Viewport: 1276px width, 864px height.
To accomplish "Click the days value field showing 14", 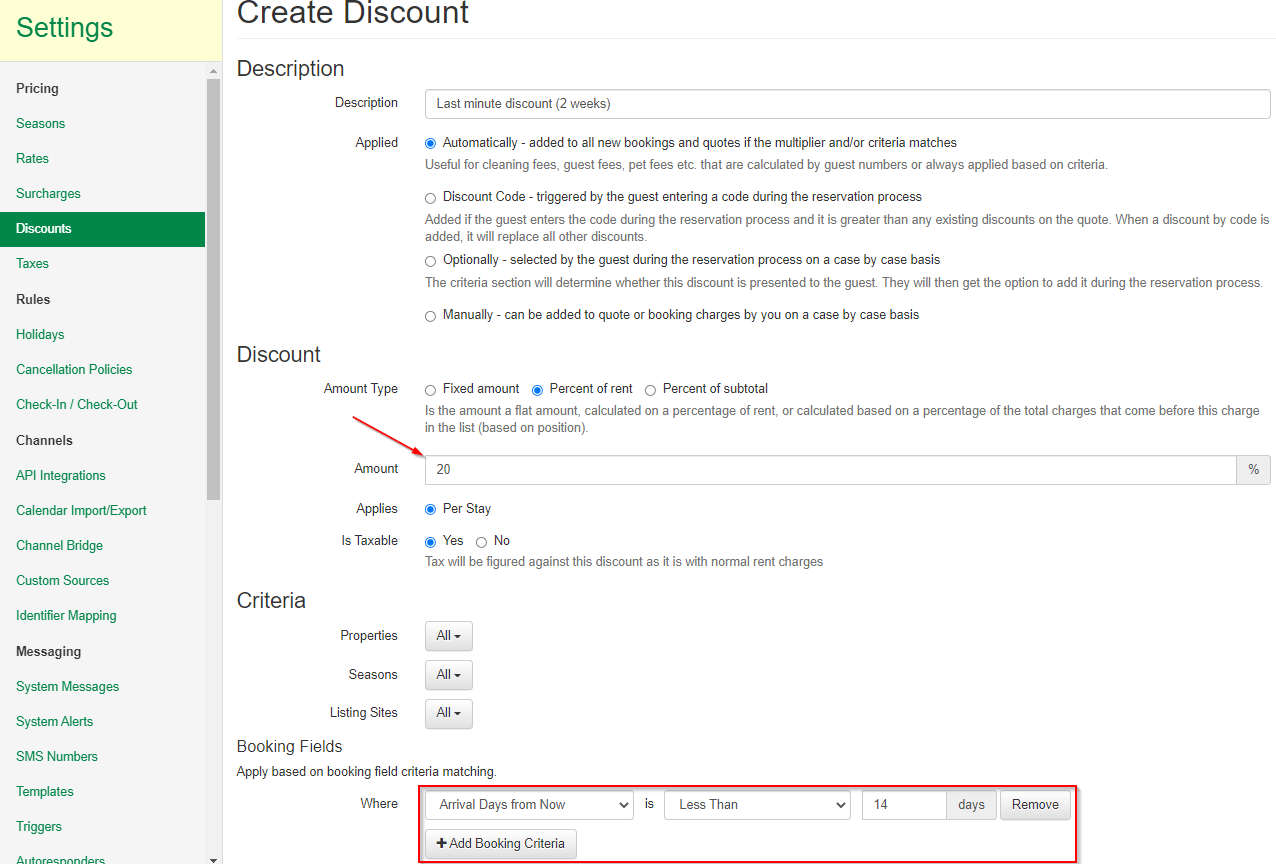I will coord(904,805).
